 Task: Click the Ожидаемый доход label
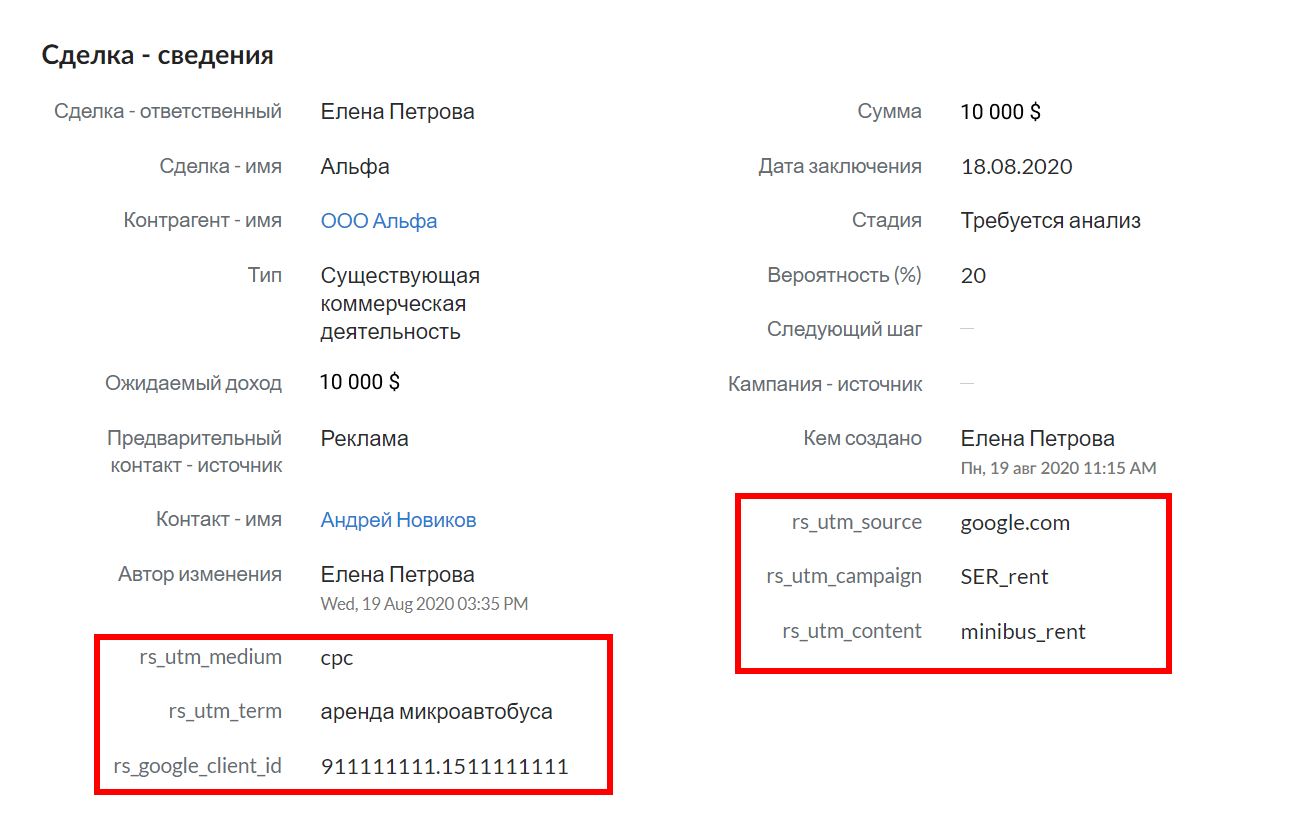[x=194, y=383]
